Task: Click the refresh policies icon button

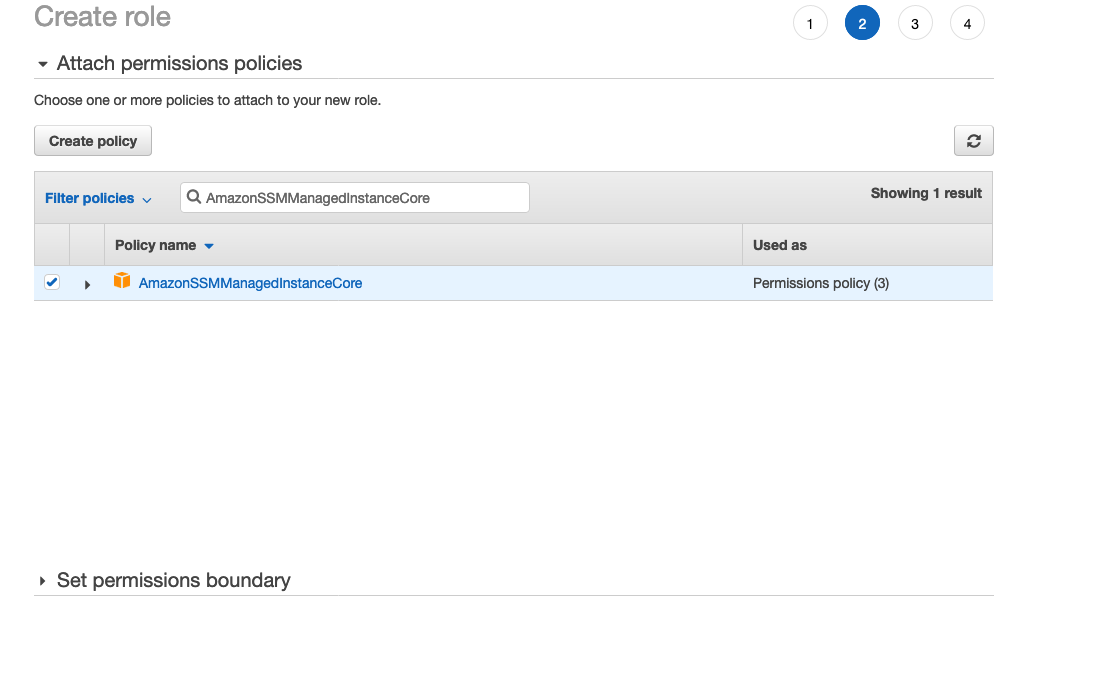Action: 973,141
